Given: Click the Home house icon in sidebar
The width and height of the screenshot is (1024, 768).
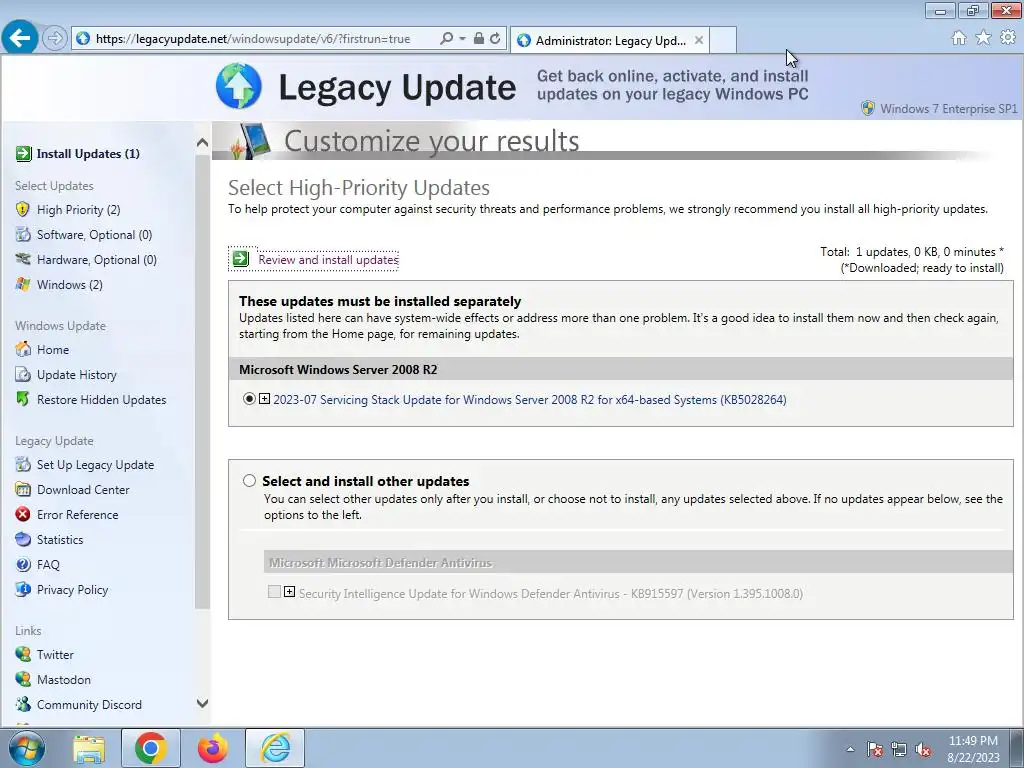Looking at the screenshot, I should 23,349.
